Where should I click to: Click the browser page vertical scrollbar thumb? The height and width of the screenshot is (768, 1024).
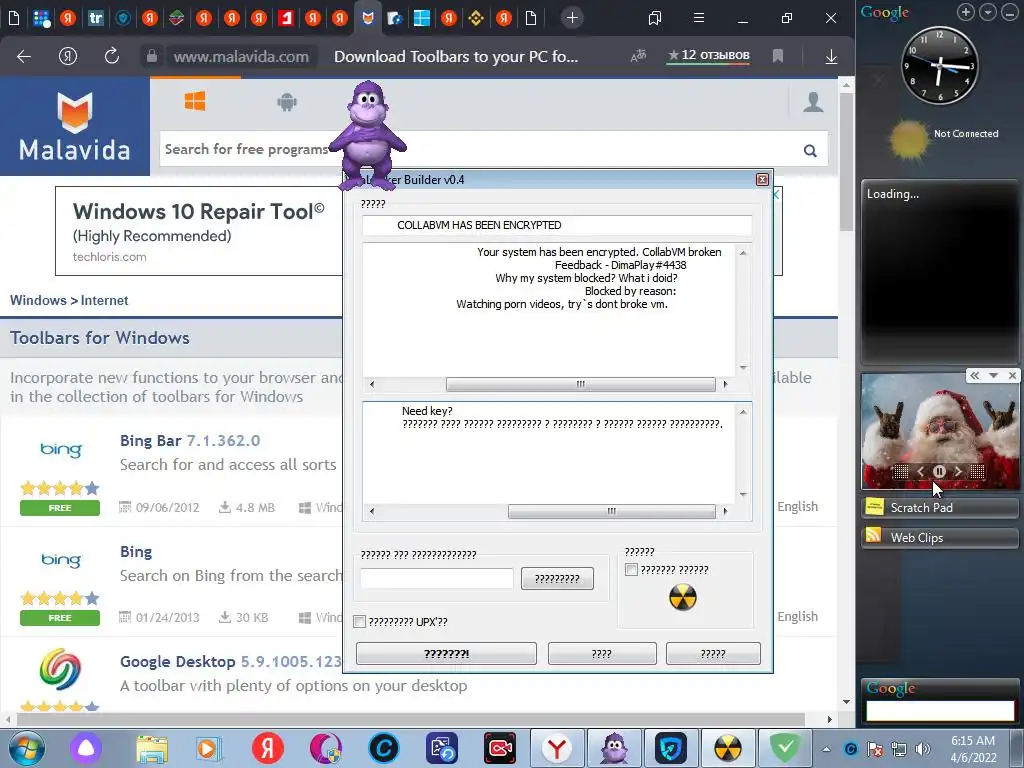(846, 162)
